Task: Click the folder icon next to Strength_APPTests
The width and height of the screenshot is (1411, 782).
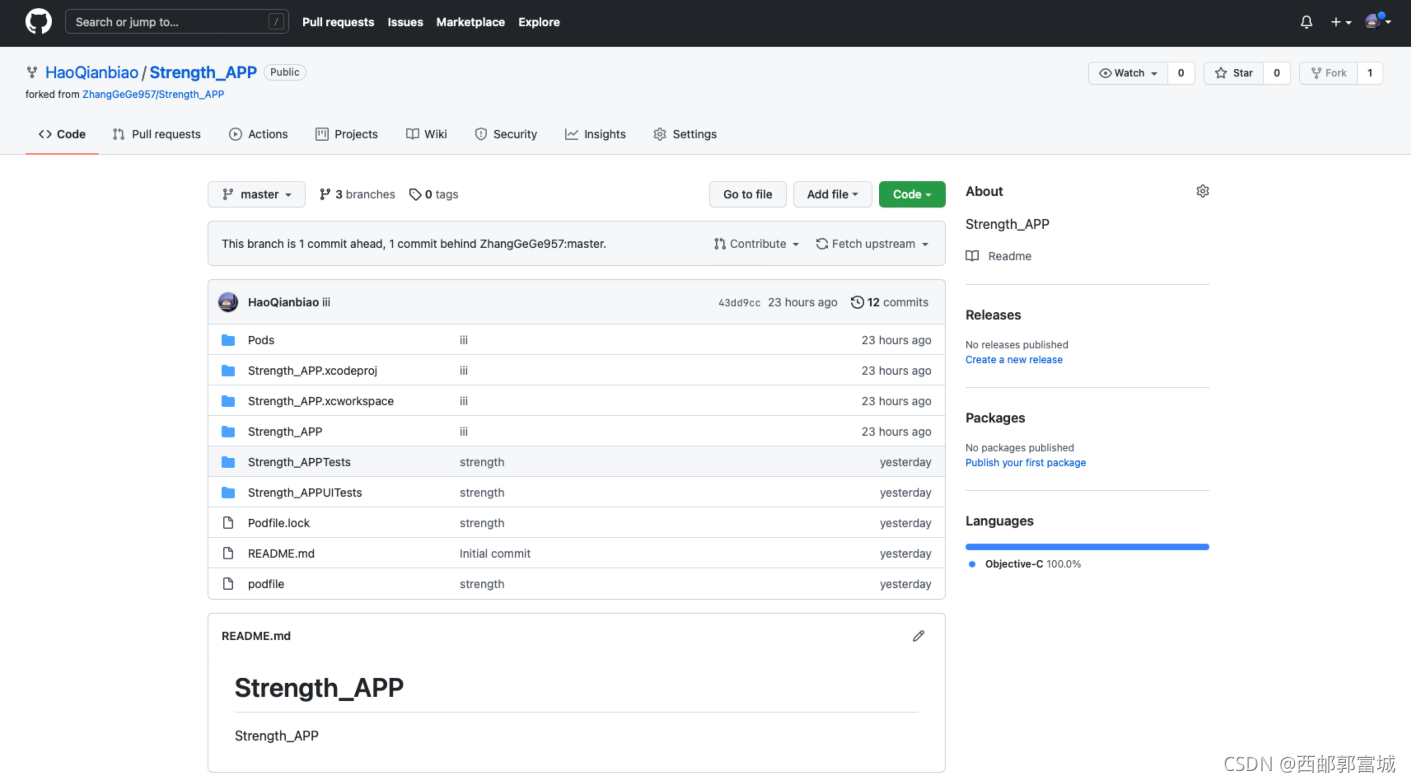Action: [x=228, y=462]
